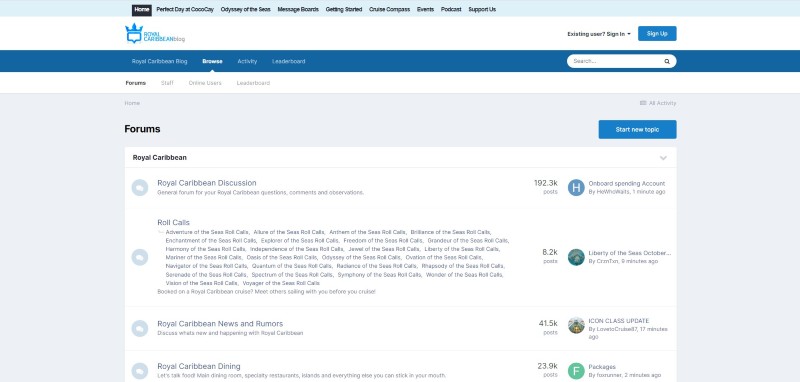Click the forum icon beside Roll Calls

point(140,257)
